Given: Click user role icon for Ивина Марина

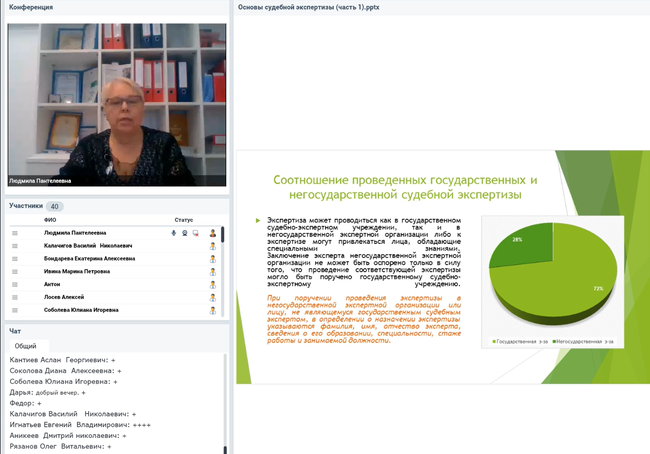Looking at the screenshot, I should coord(212,272).
